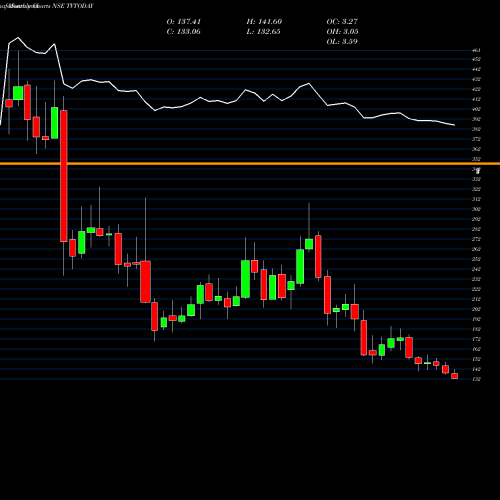Image resolution: width=500 pixels, height=500 pixels.
Task: Click the 352 price axis label above the orange line
Action: [476, 159]
